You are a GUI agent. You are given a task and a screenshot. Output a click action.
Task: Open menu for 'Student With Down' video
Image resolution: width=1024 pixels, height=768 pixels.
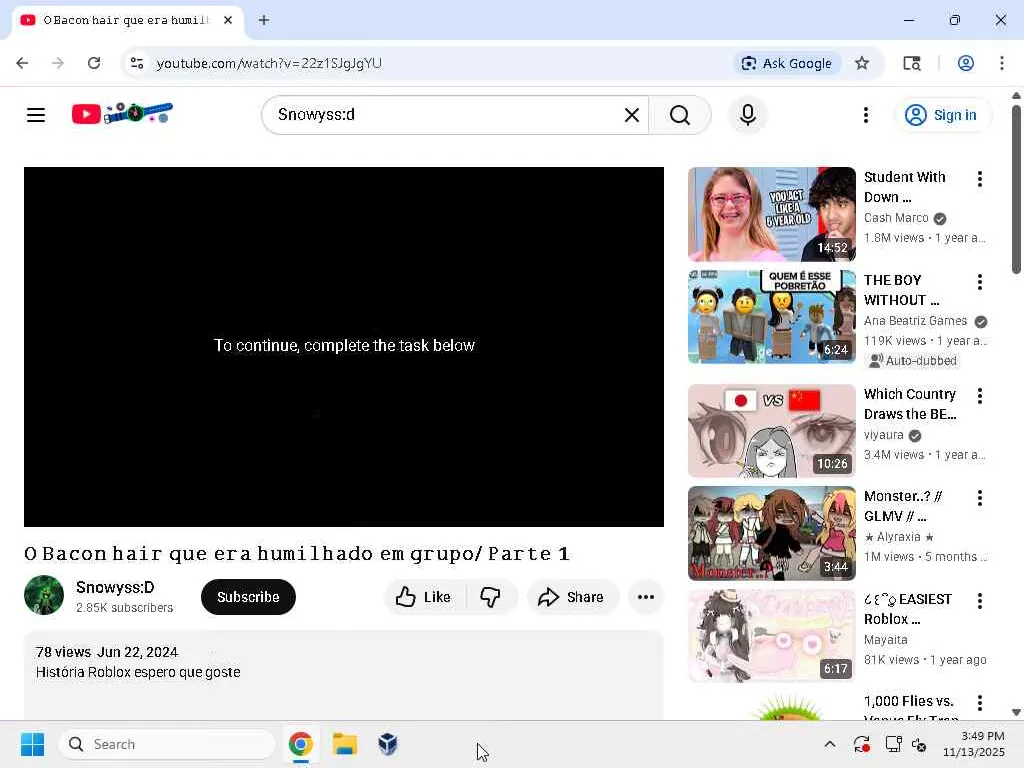coord(980,179)
